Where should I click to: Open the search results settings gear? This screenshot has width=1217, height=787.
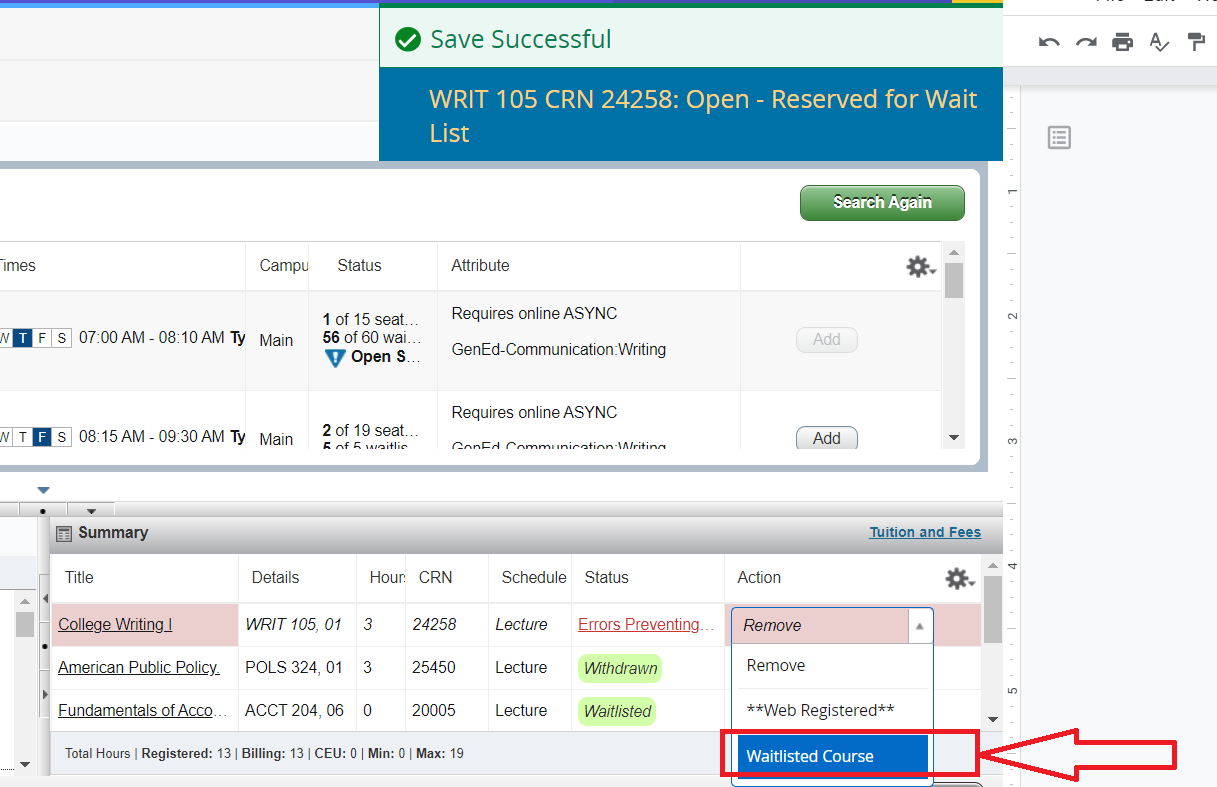point(919,267)
